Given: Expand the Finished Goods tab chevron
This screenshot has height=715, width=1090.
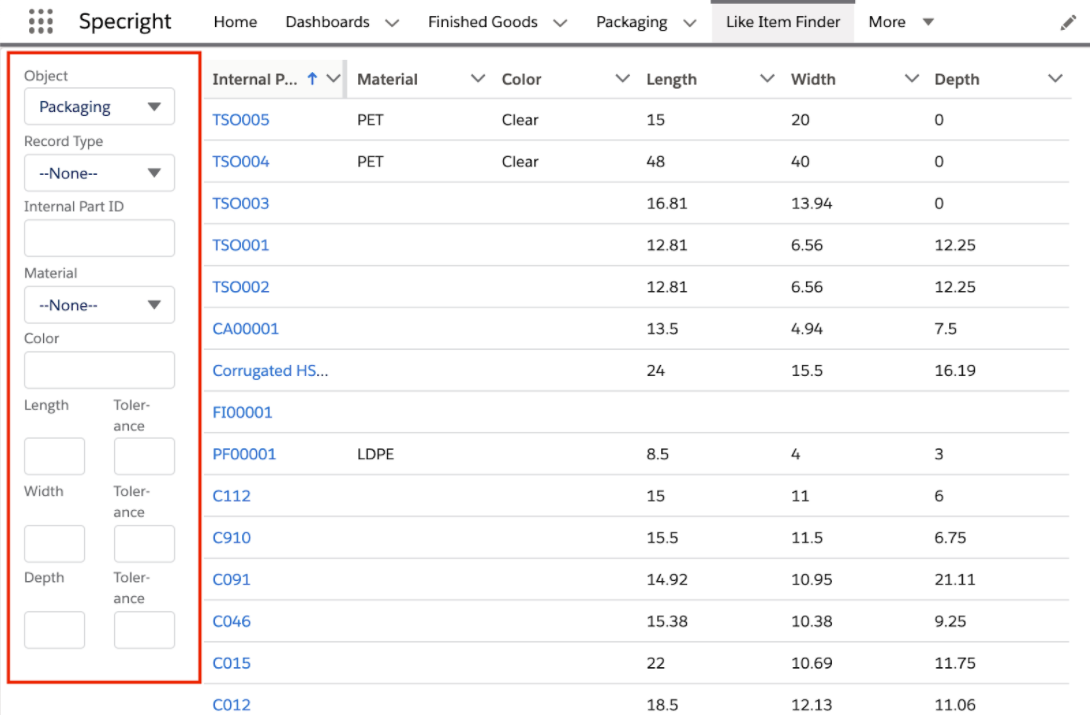Looking at the screenshot, I should pyautogui.click(x=560, y=23).
